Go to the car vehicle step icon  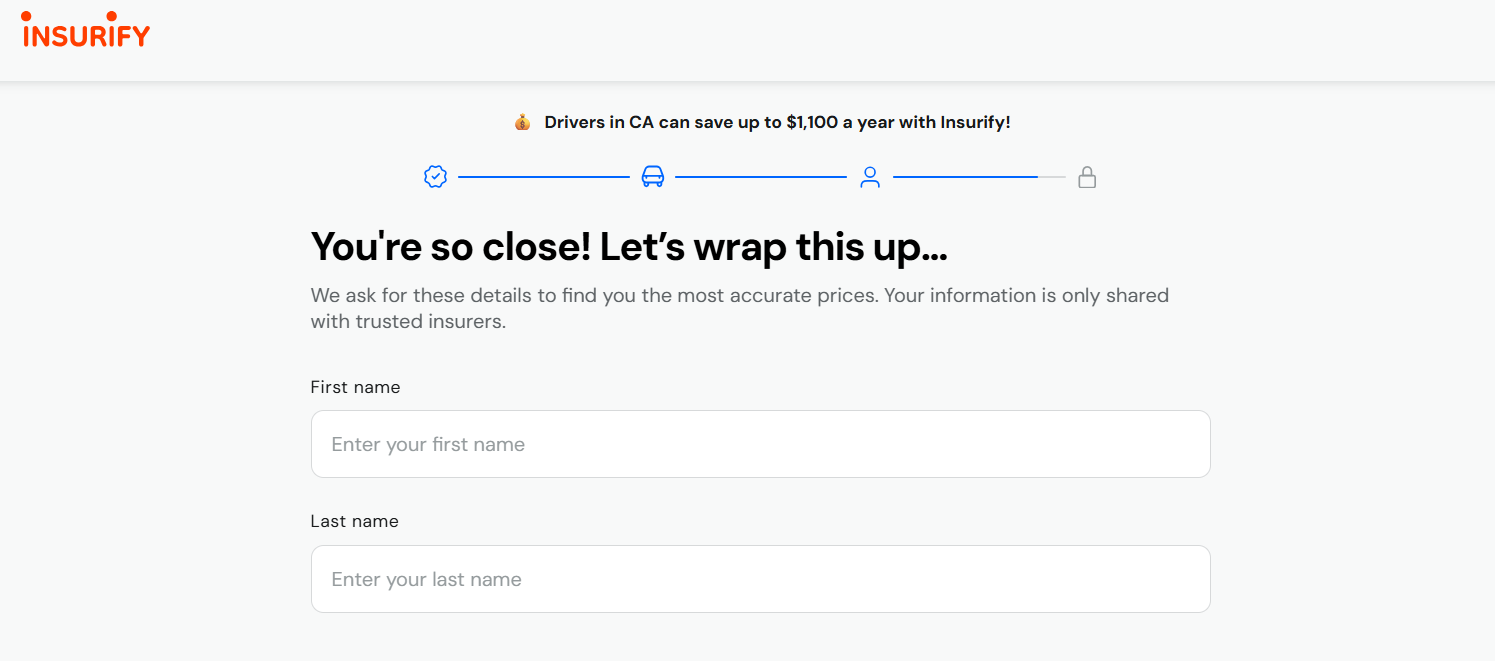click(652, 177)
